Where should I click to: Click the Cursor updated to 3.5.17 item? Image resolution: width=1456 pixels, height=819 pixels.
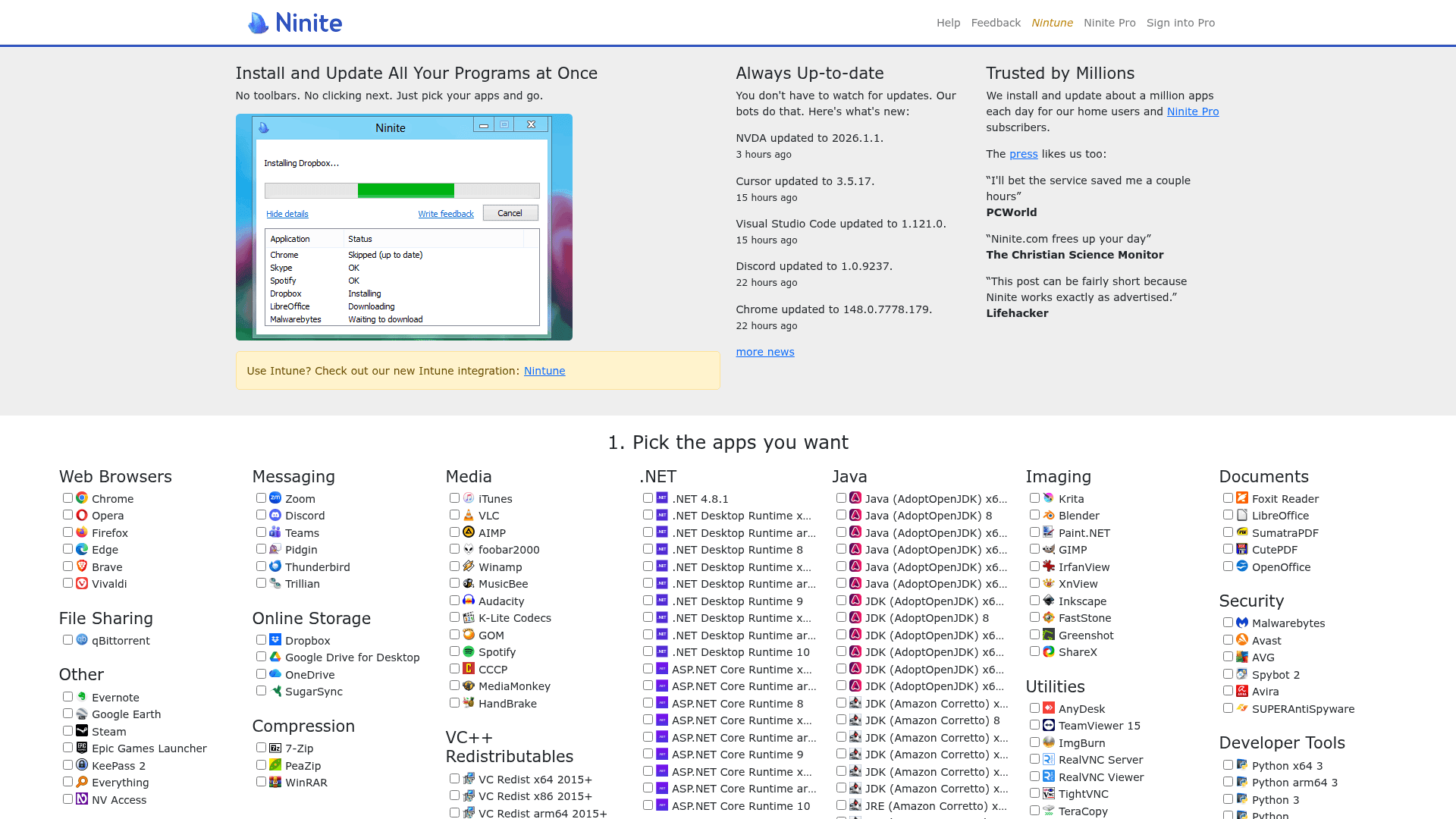(805, 181)
